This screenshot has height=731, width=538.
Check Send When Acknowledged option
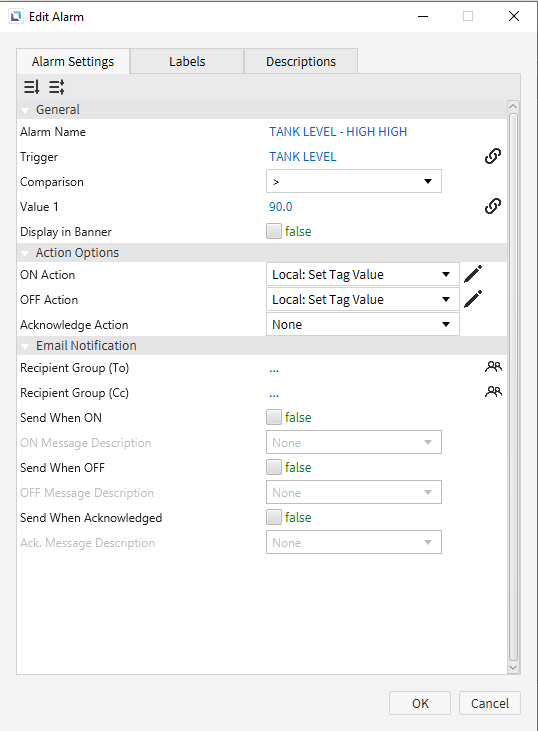[x=274, y=517]
